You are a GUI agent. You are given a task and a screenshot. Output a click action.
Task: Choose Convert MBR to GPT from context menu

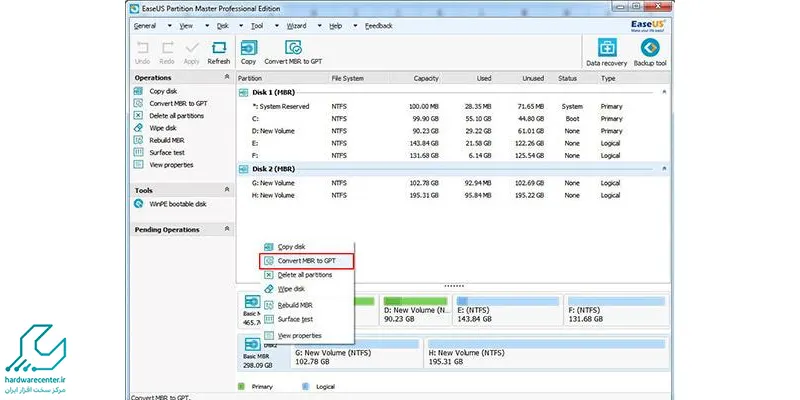pos(307,261)
